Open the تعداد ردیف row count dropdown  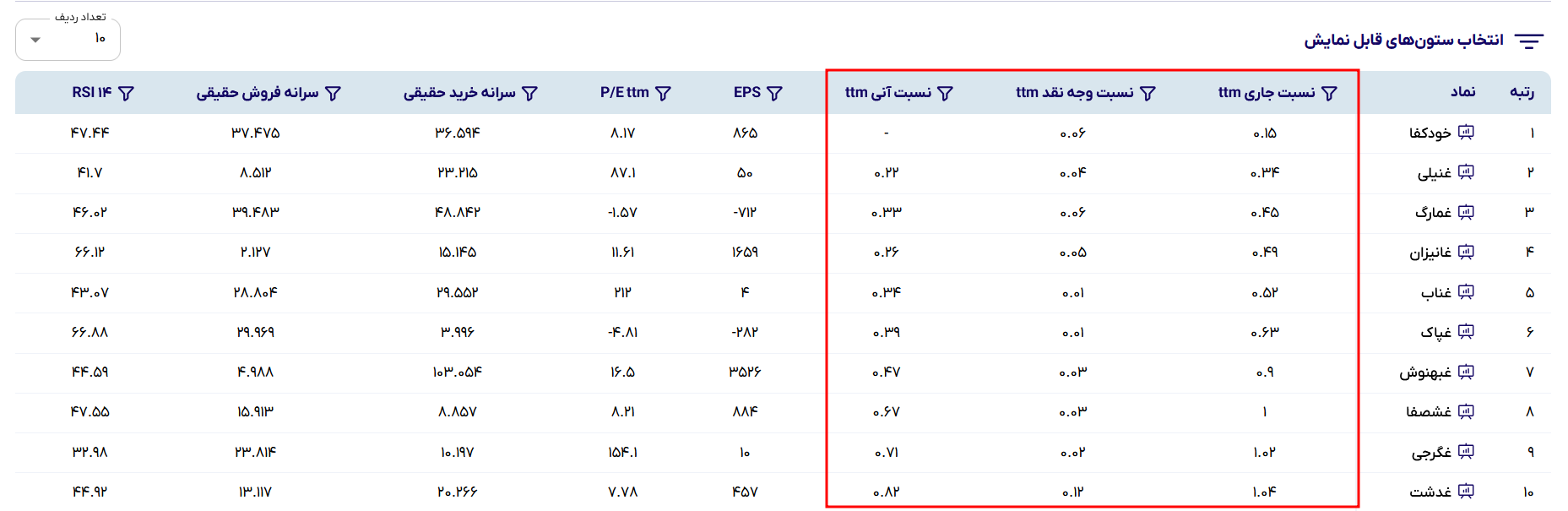[x=68, y=39]
